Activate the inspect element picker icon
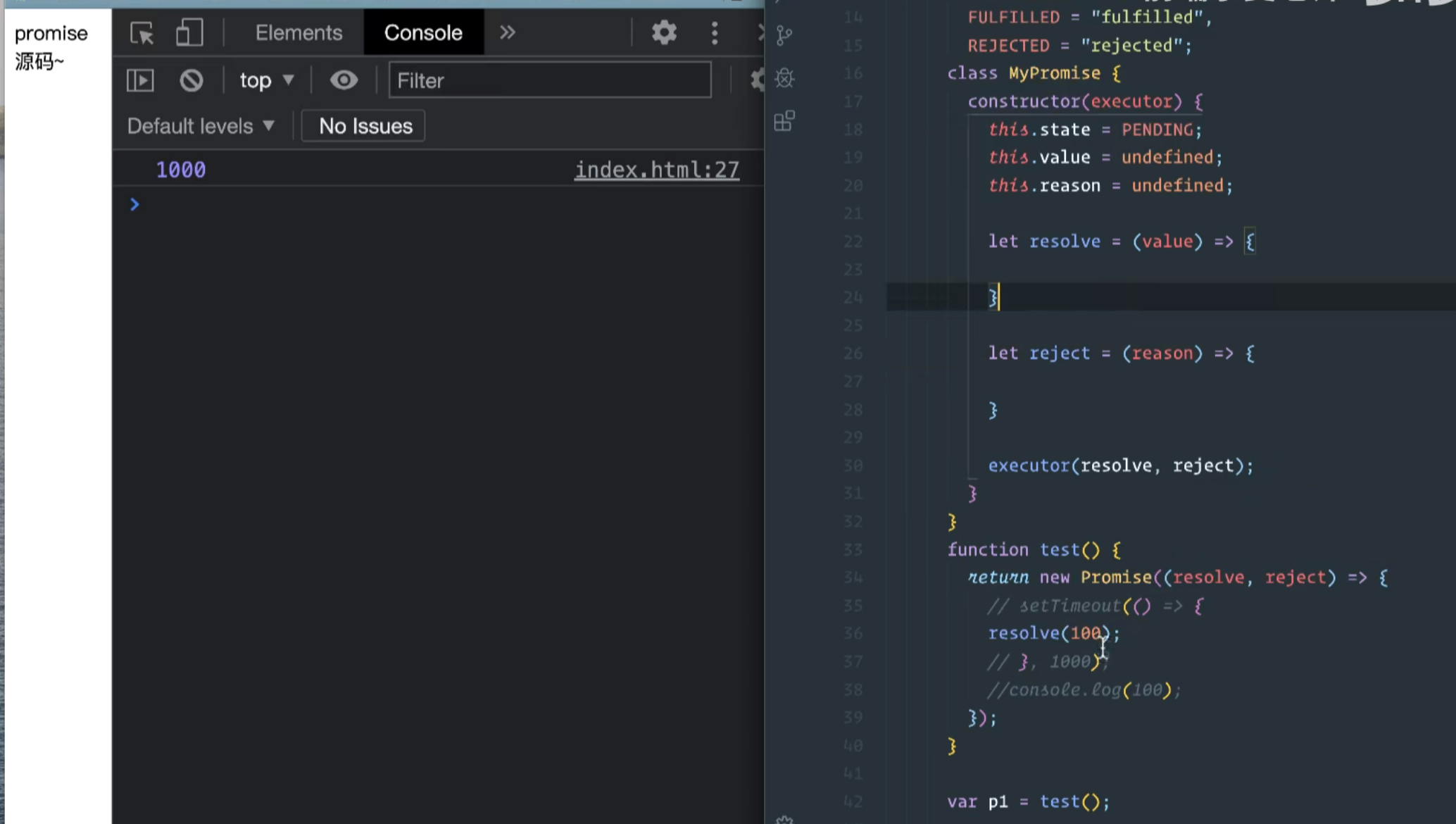Image resolution: width=1456 pixels, height=824 pixels. [142, 33]
